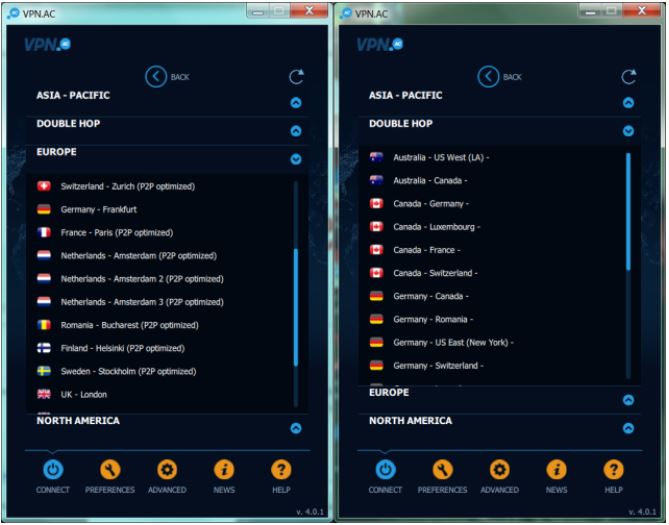The height and width of the screenshot is (525, 669).
Task: Expand North America section in right window
Action: point(628,428)
